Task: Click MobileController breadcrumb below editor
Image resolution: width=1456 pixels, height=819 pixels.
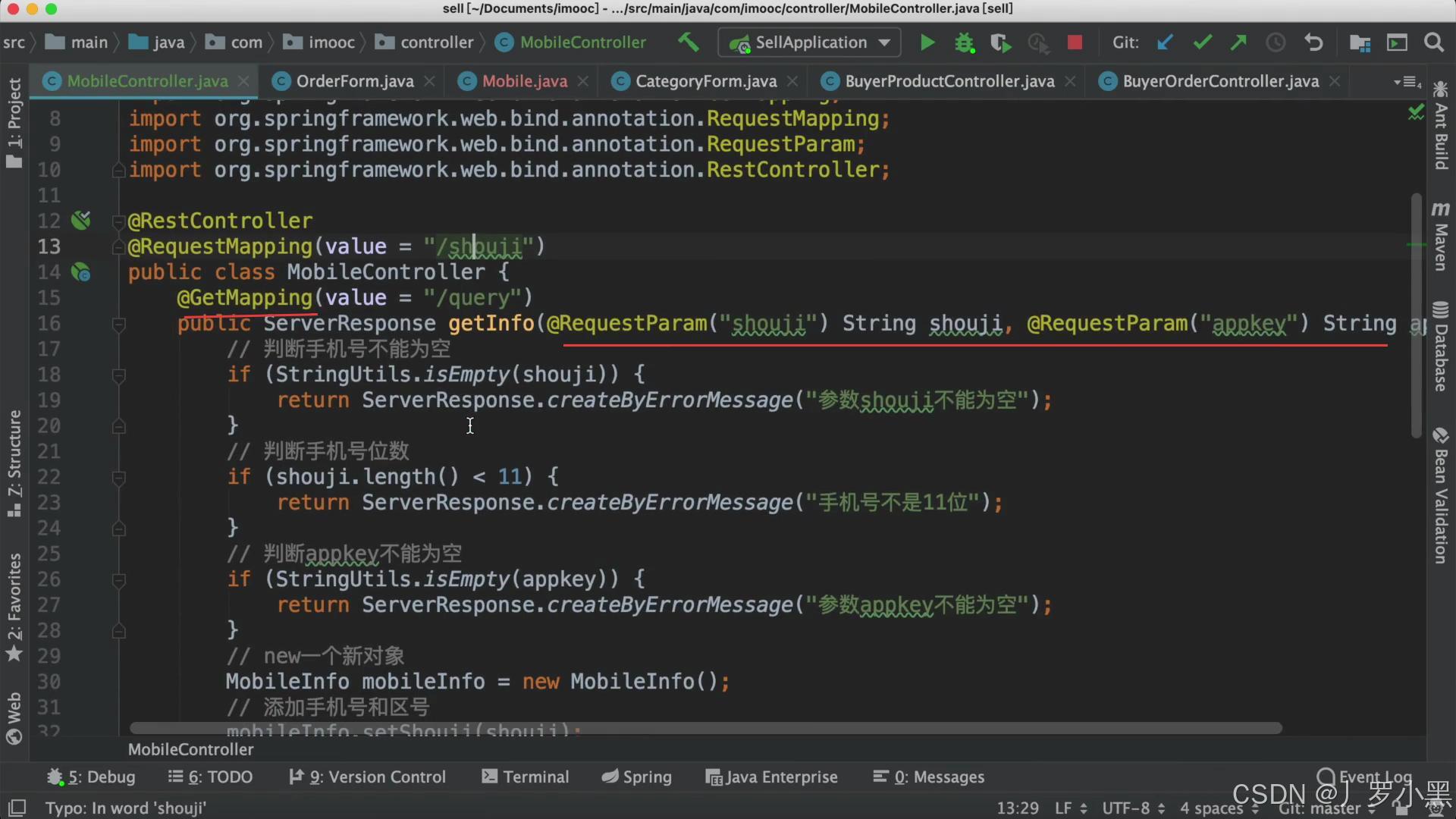Action: coord(191,749)
